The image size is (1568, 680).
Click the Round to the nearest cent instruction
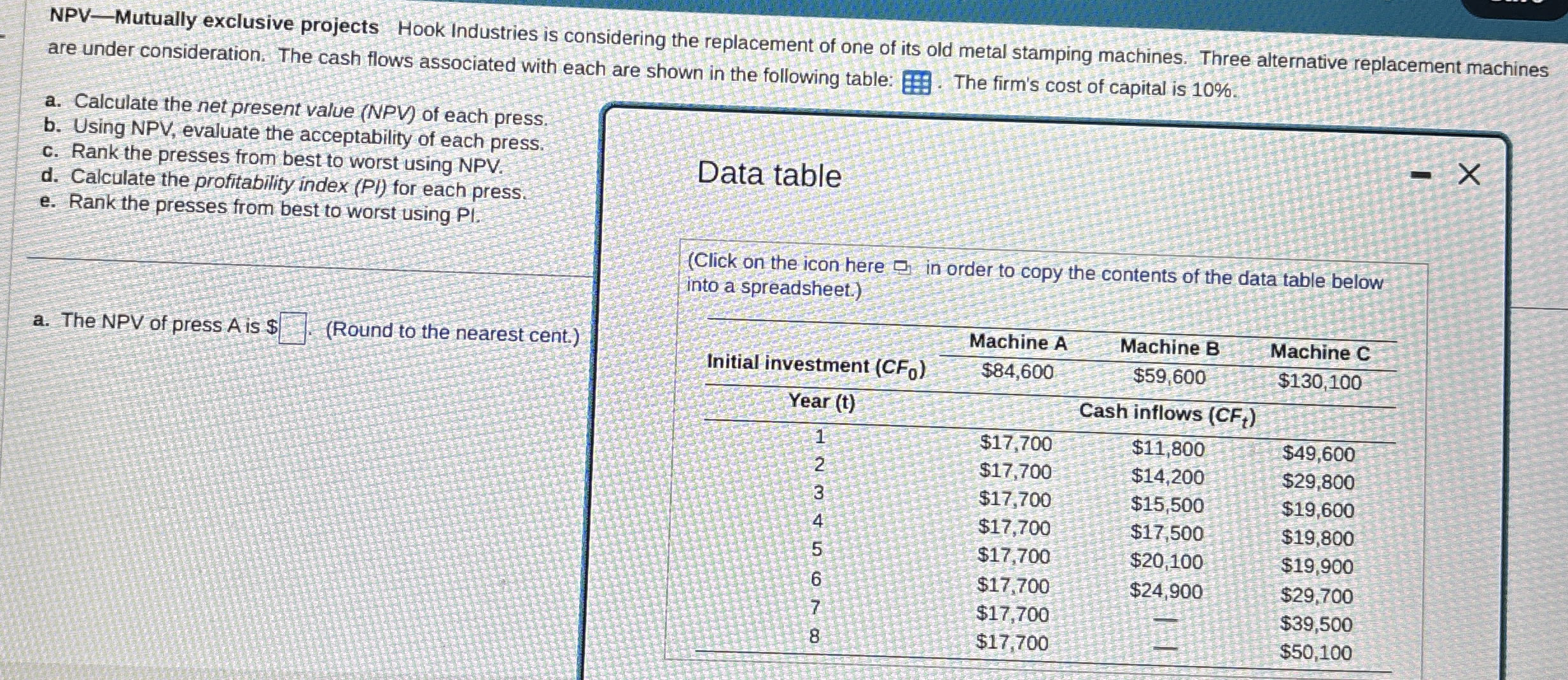click(x=451, y=331)
